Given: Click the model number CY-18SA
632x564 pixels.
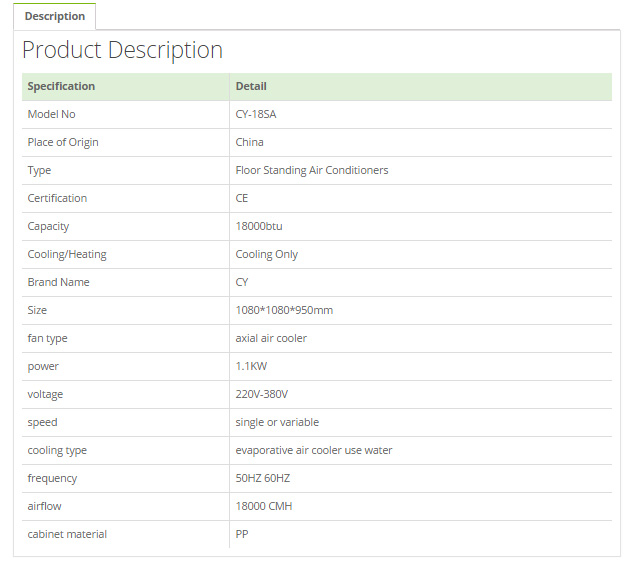Looking at the screenshot, I should (x=256, y=114).
